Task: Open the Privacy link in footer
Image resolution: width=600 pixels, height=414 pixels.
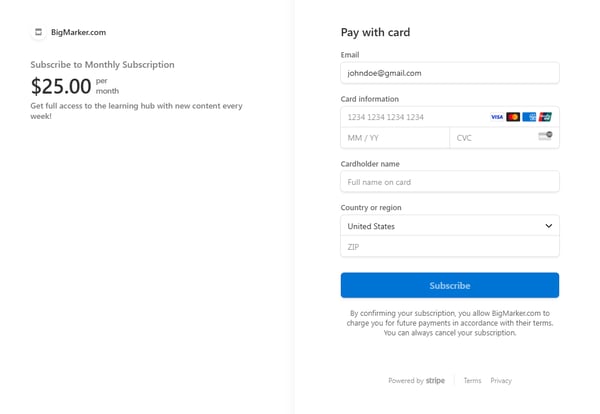Action: click(501, 381)
